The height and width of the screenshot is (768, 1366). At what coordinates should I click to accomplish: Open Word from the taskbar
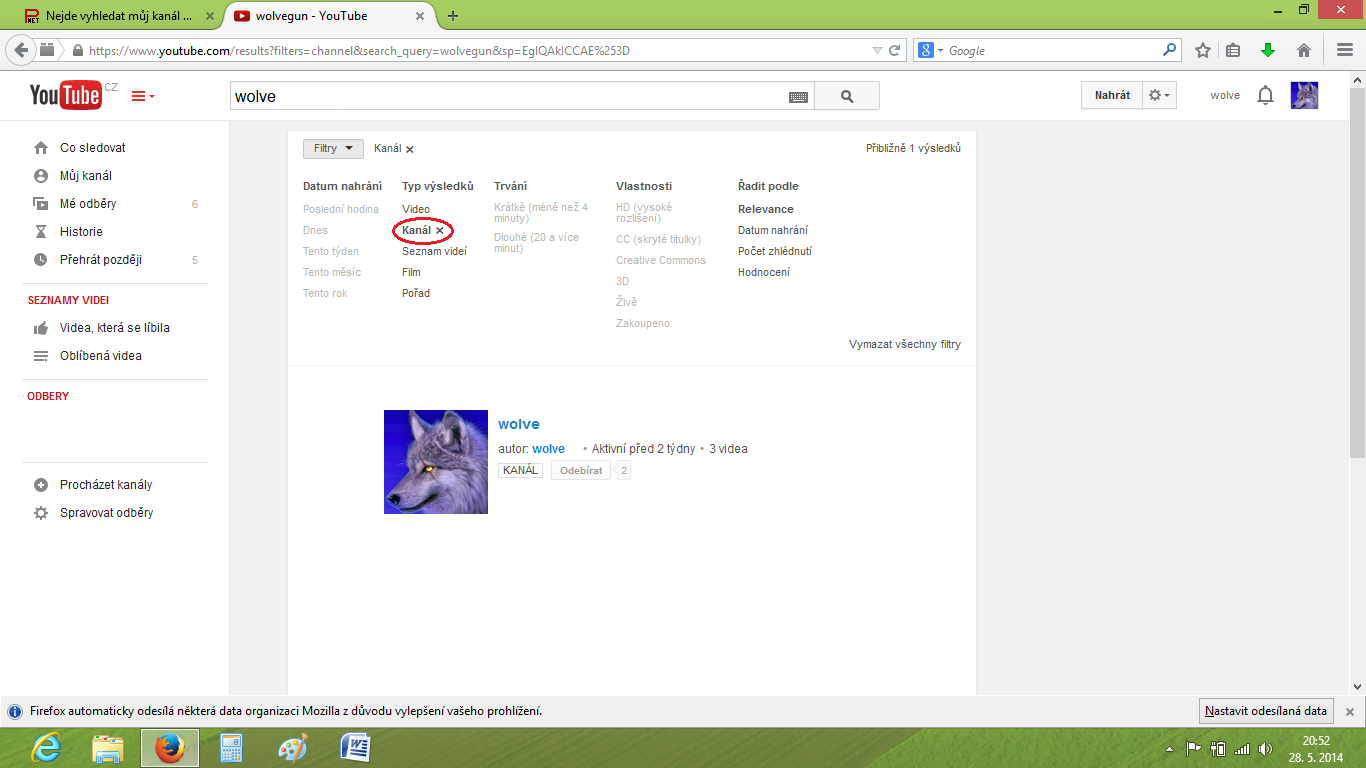356,748
